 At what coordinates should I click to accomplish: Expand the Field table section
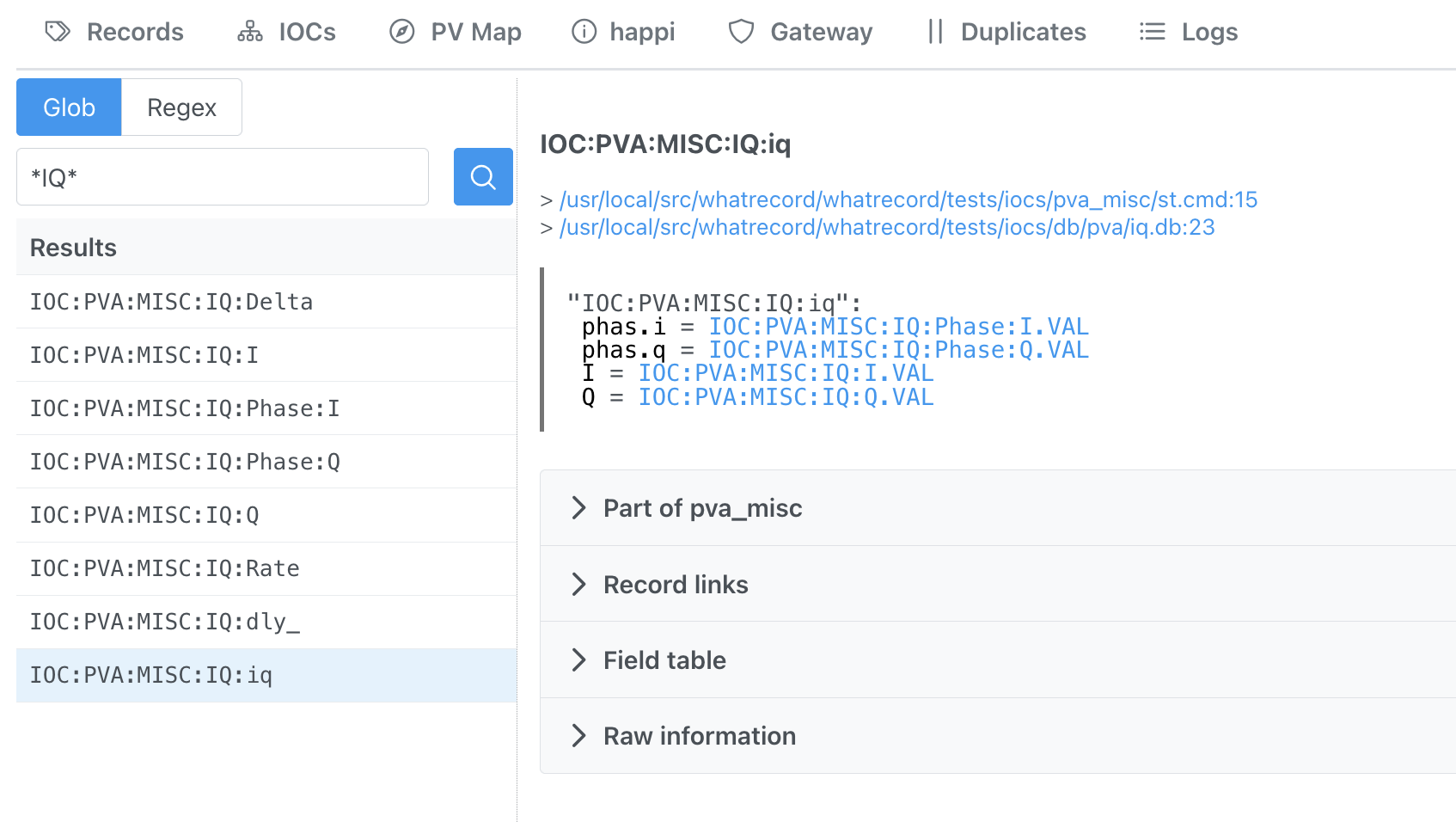click(664, 660)
